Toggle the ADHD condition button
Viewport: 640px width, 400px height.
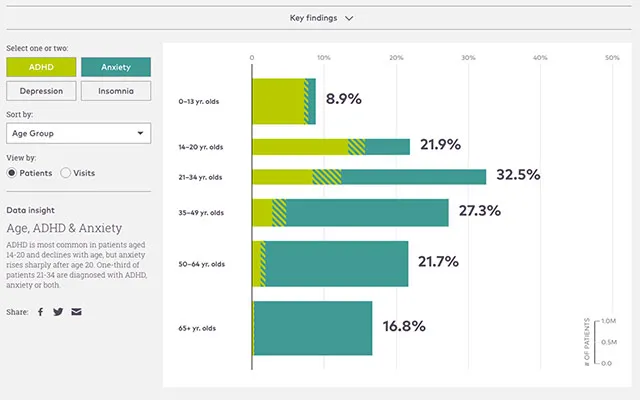pos(41,67)
